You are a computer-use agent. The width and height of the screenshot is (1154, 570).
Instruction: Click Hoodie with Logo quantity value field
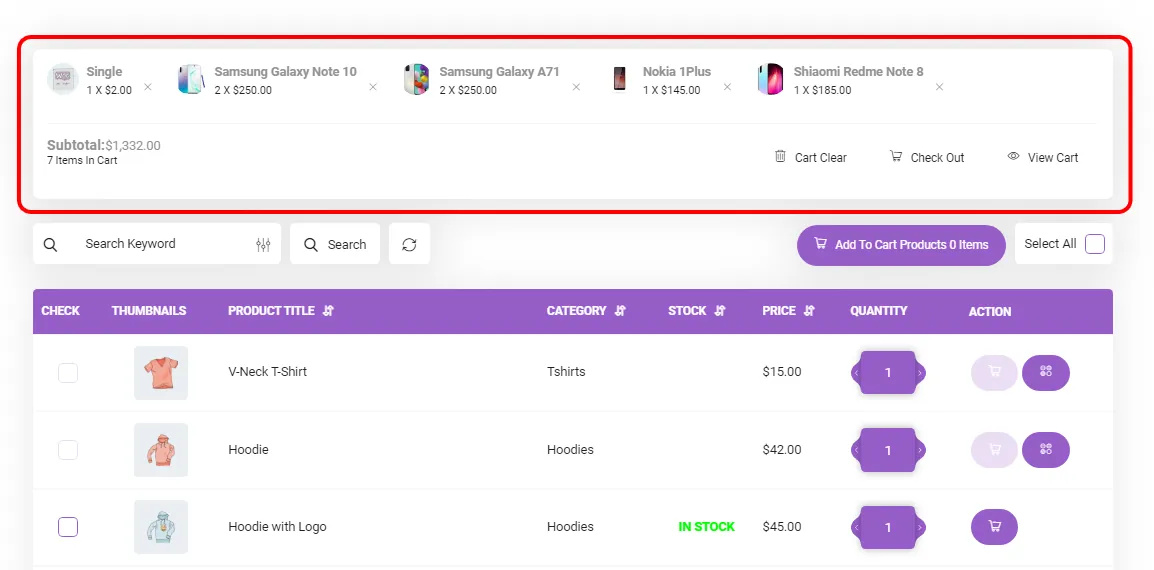(x=888, y=527)
